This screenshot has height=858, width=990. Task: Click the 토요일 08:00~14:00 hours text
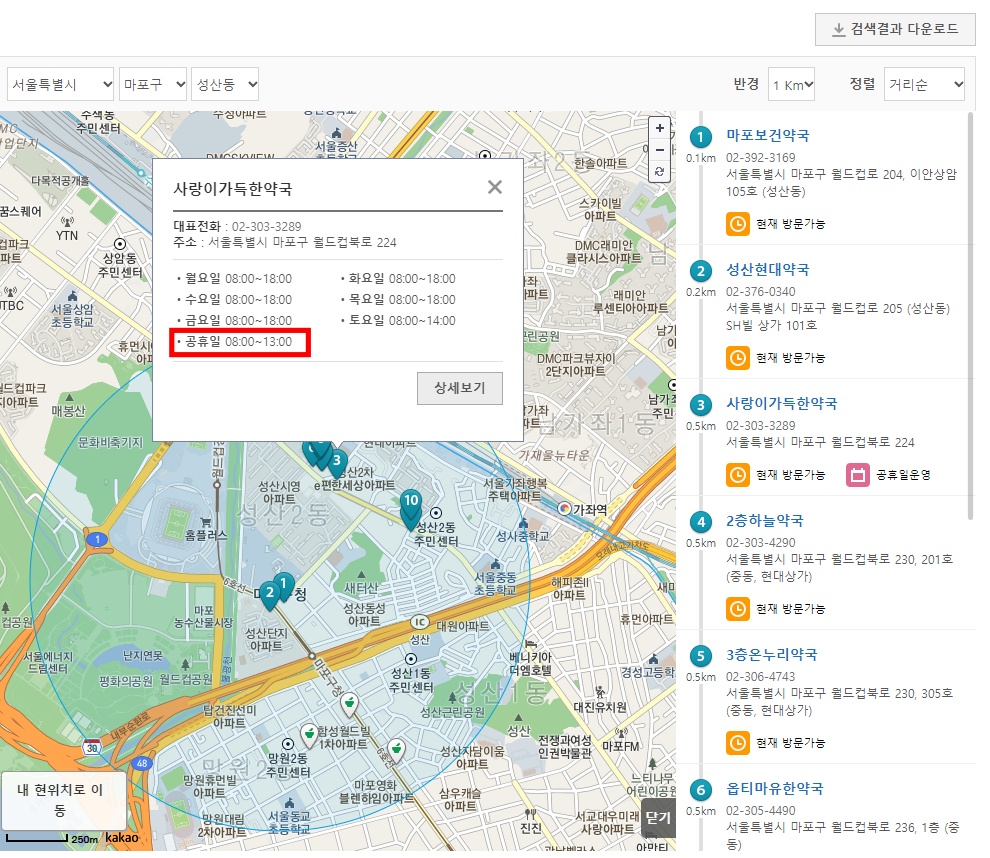tap(402, 321)
